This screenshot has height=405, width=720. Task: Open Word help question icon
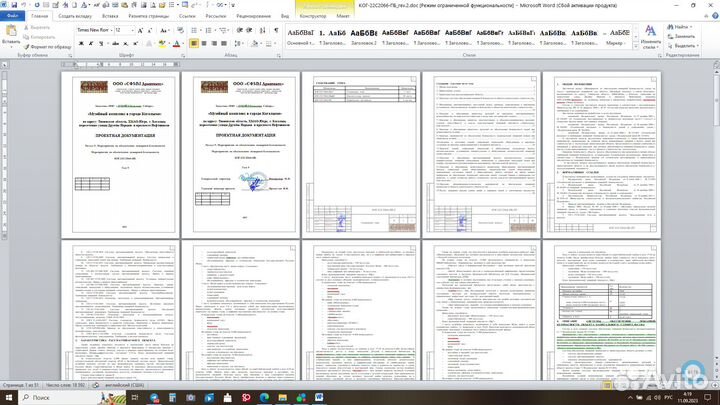click(x=715, y=16)
